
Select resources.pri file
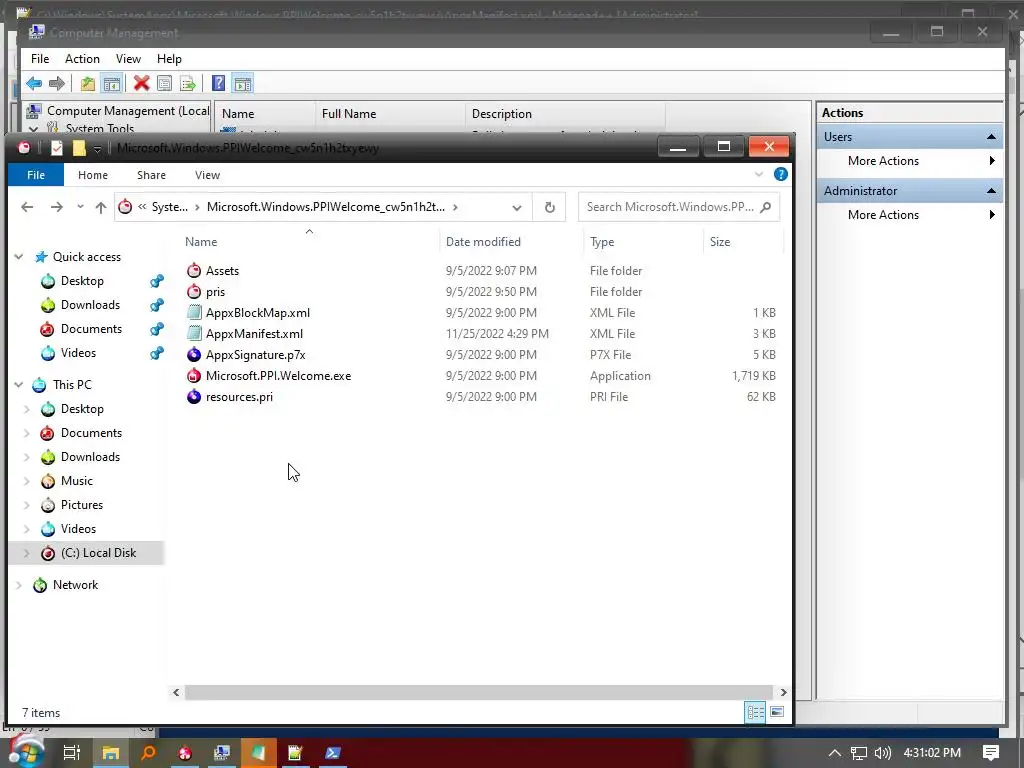pos(239,396)
